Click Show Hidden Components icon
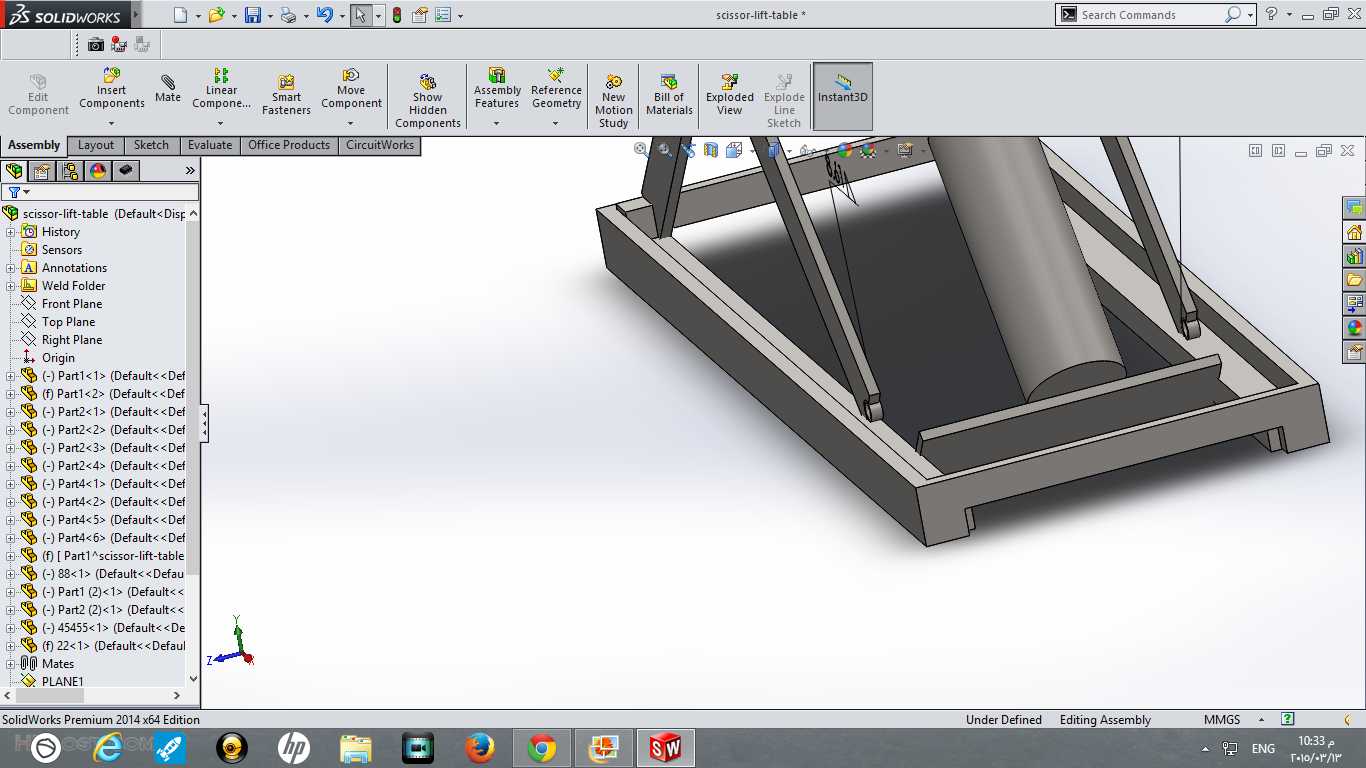1366x768 pixels. [x=428, y=82]
